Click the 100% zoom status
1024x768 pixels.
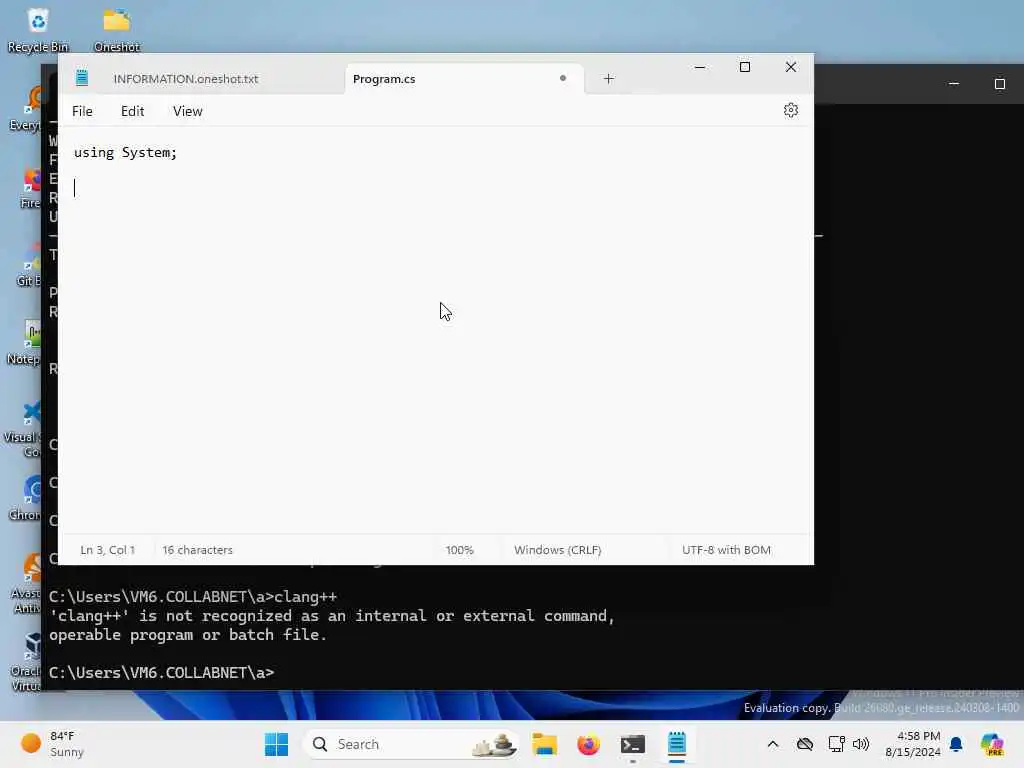460,550
